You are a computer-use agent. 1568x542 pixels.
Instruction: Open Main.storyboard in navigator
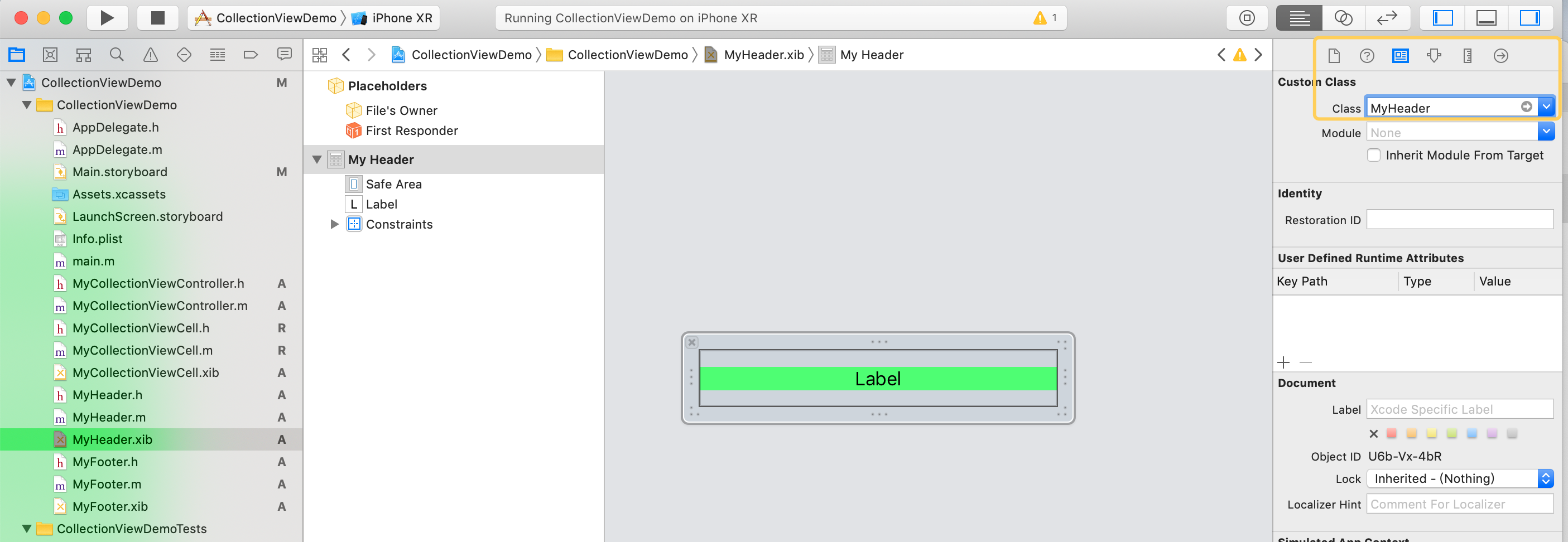[x=119, y=172]
